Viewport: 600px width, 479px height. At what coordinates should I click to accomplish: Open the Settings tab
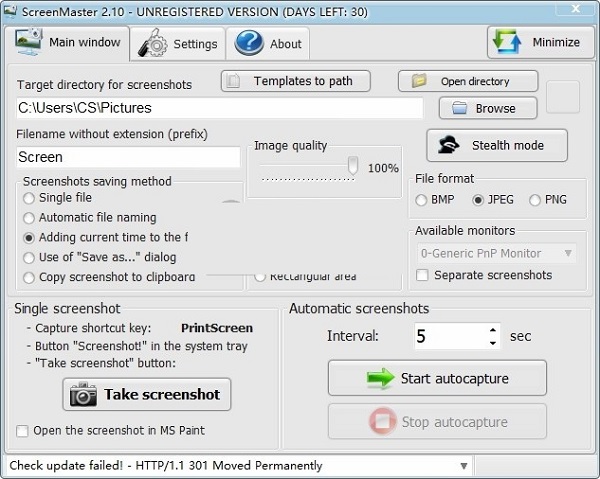coord(178,44)
